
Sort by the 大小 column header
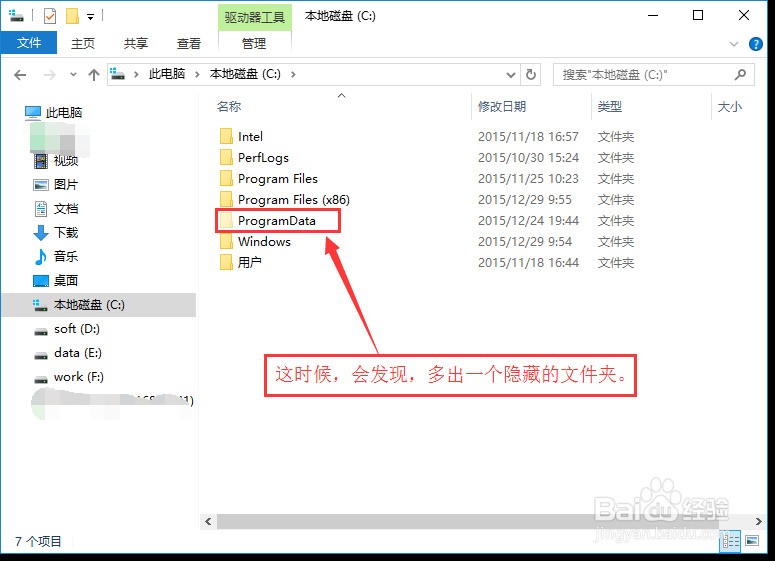coord(730,106)
